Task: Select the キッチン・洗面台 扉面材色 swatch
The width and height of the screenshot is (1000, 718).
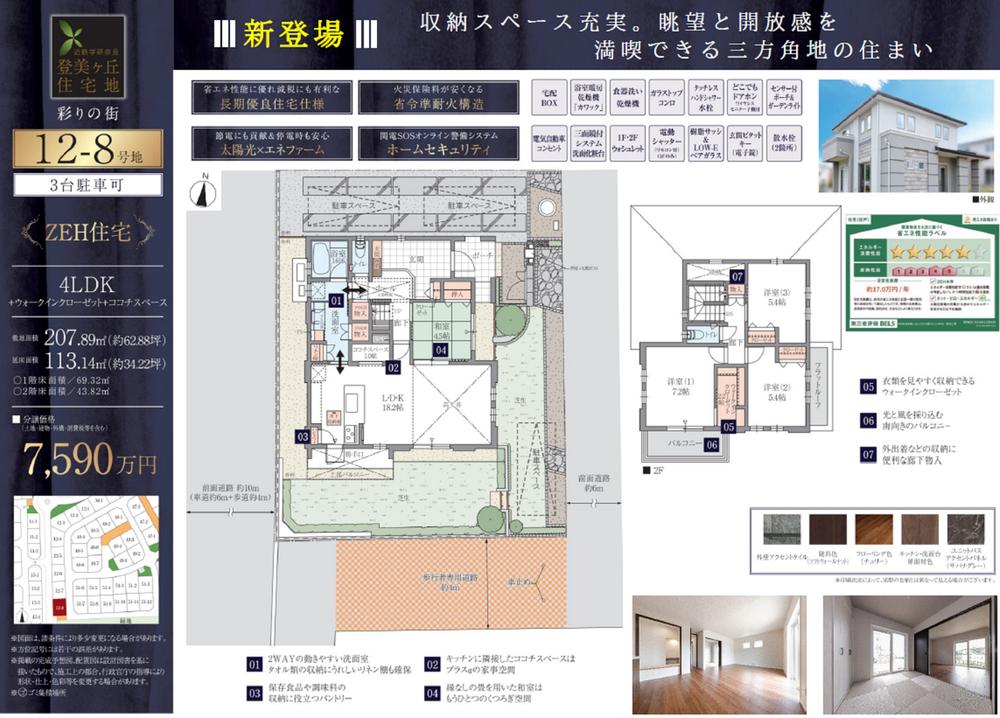Action: click(x=920, y=530)
